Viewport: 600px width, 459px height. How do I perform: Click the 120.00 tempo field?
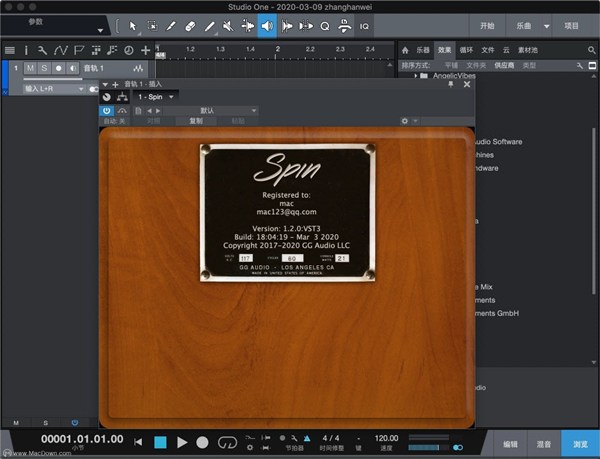pyautogui.click(x=386, y=438)
